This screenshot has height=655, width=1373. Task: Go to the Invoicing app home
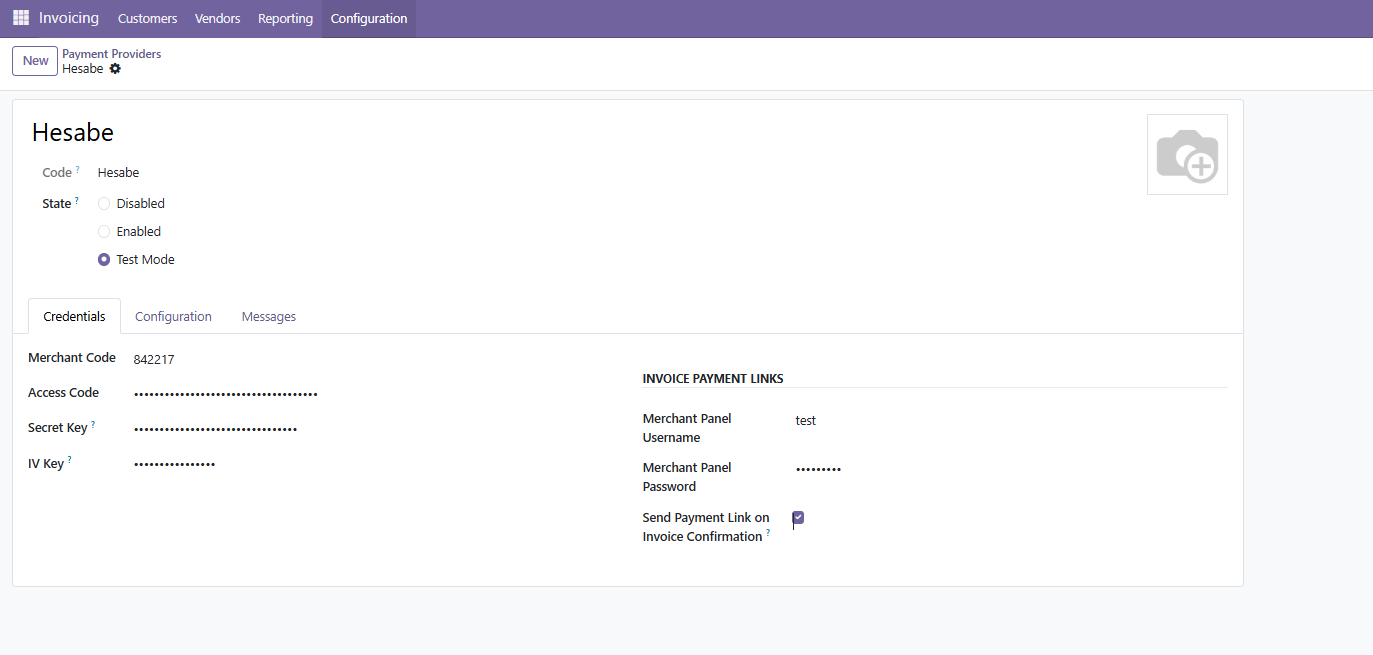tap(69, 18)
